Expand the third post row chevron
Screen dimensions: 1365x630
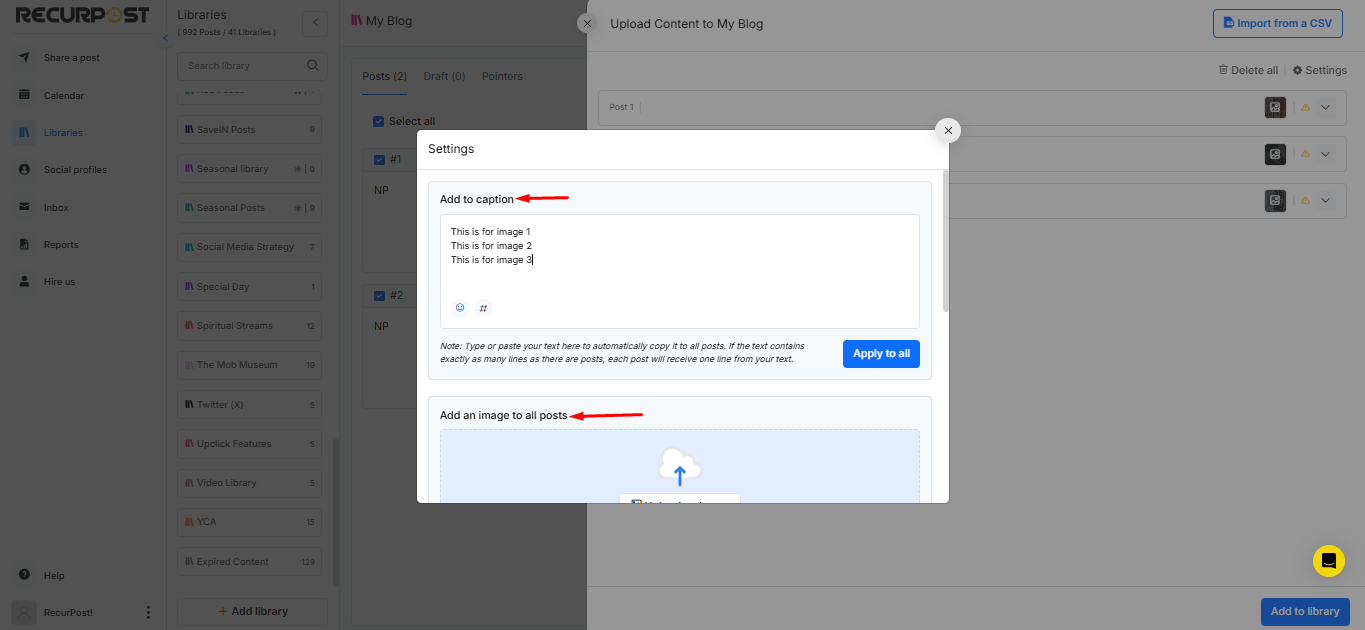pos(1326,200)
